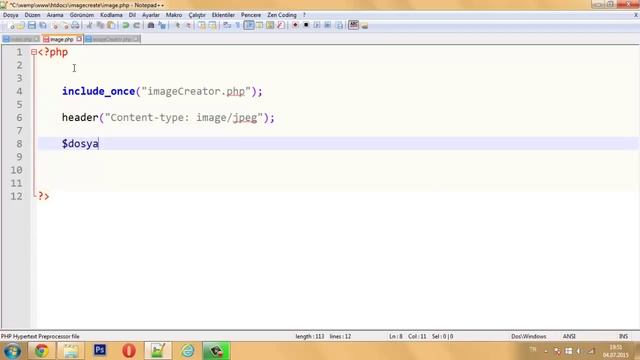Click the Zoom In toolbar icon
Image resolution: width=640 pixels, height=360 pixels.
tap(178, 25)
